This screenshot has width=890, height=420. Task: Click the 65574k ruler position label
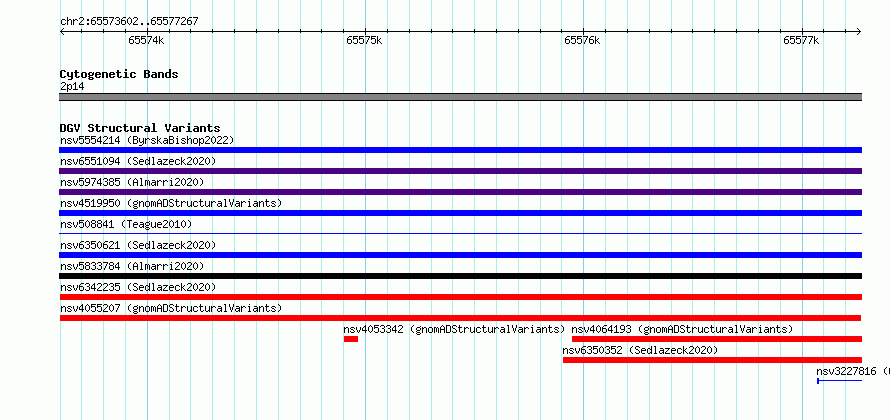click(x=146, y=40)
